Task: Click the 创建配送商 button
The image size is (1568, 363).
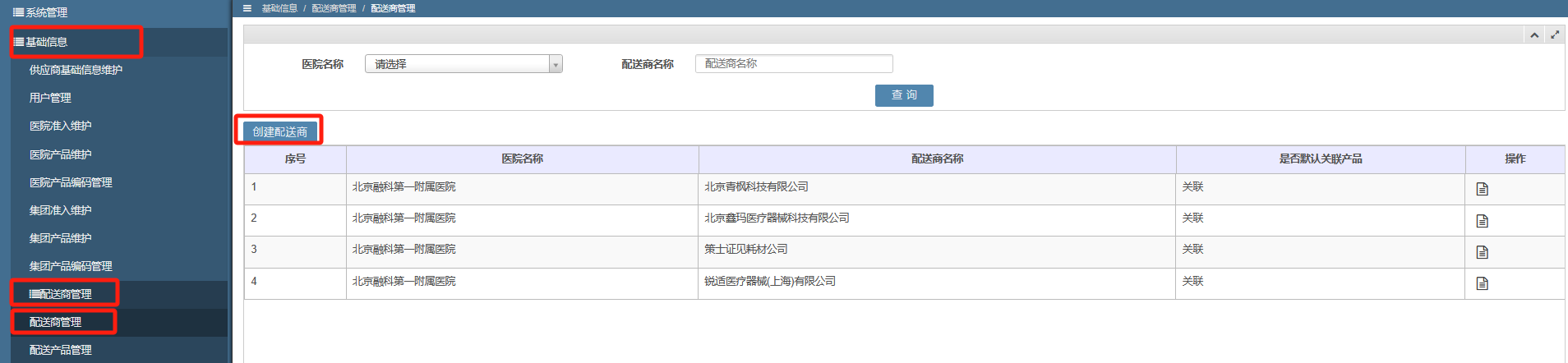Action: (x=279, y=131)
